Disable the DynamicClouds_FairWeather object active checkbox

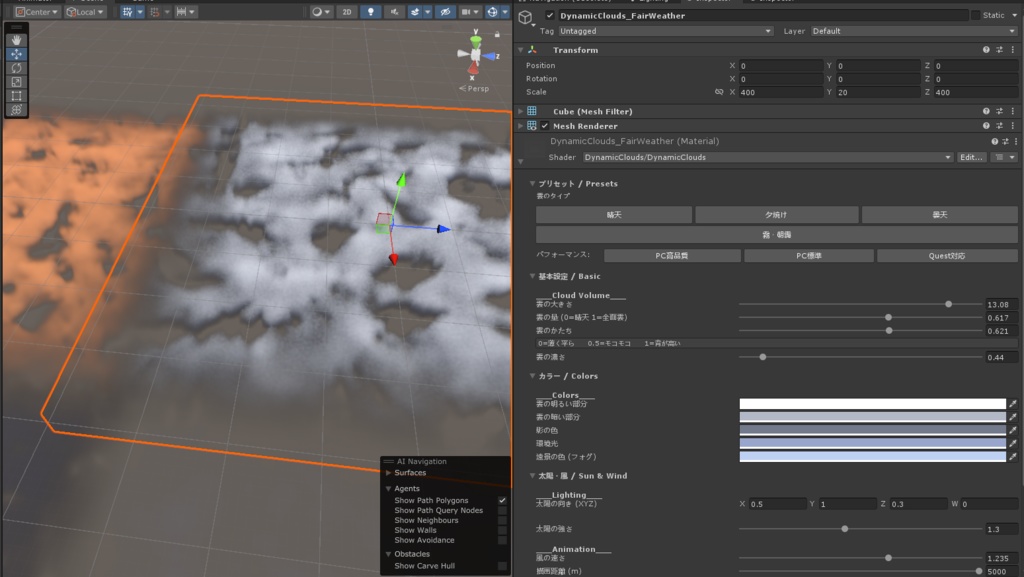550,16
